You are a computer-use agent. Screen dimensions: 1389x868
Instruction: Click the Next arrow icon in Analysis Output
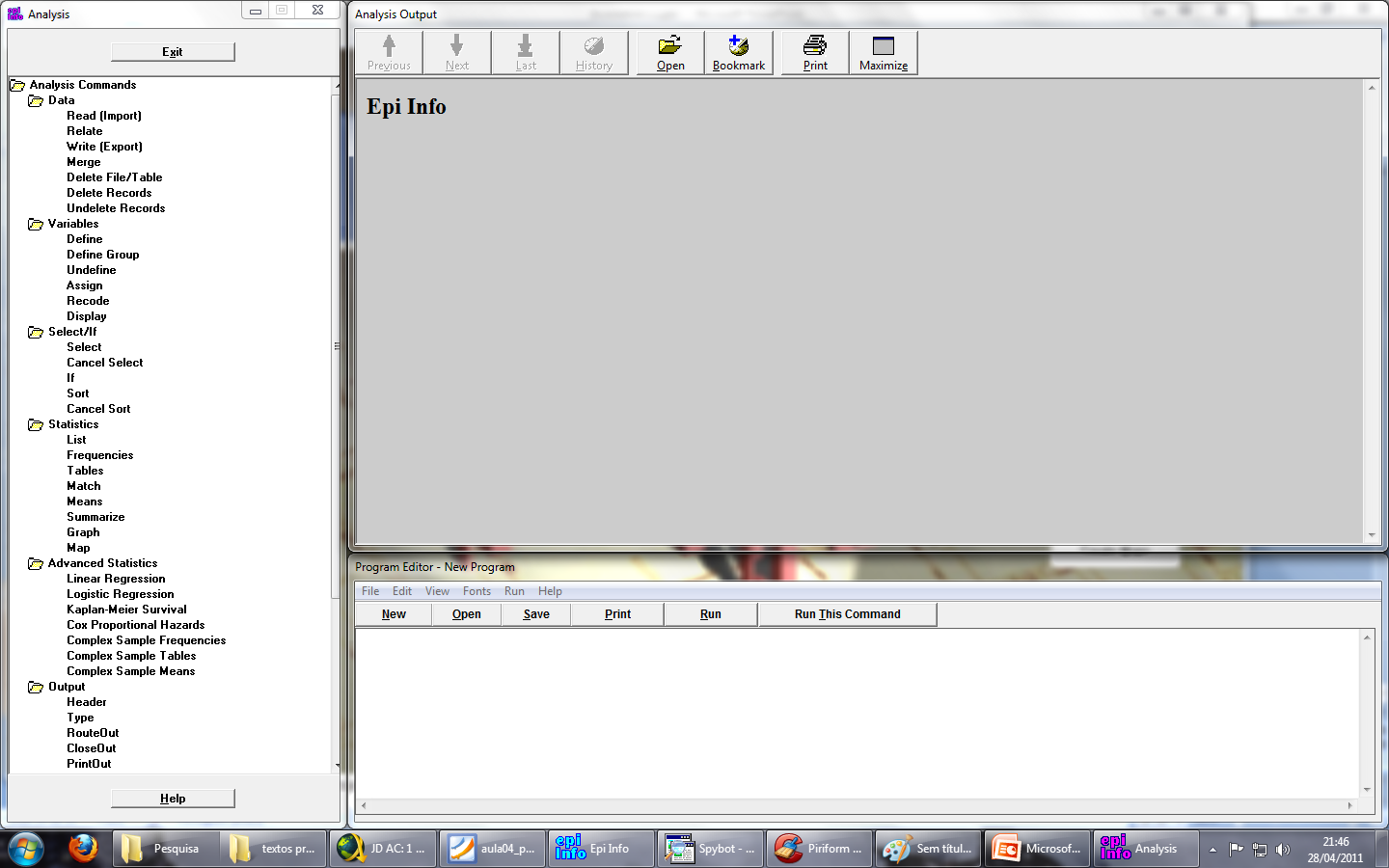click(x=457, y=53)
